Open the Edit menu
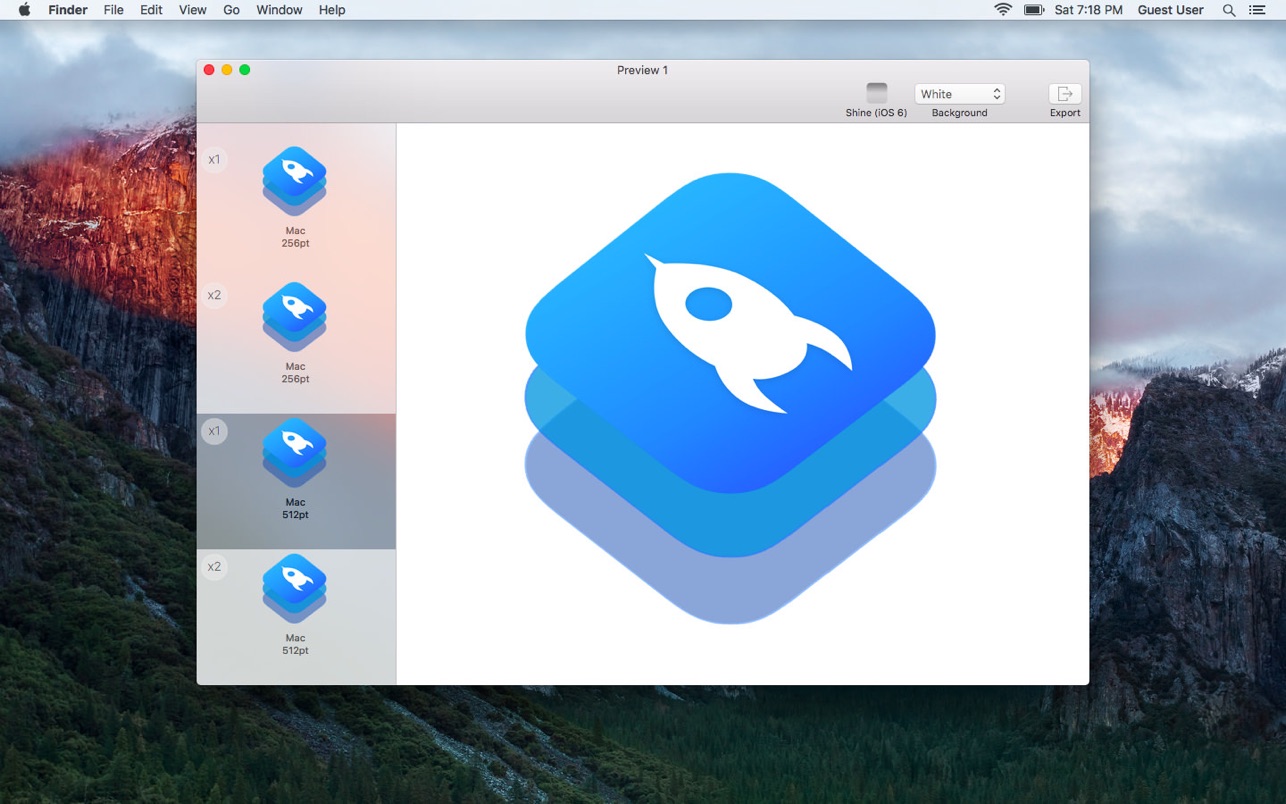The width and height of the screenshot is (1286, 804). click(x=151, y=10)
